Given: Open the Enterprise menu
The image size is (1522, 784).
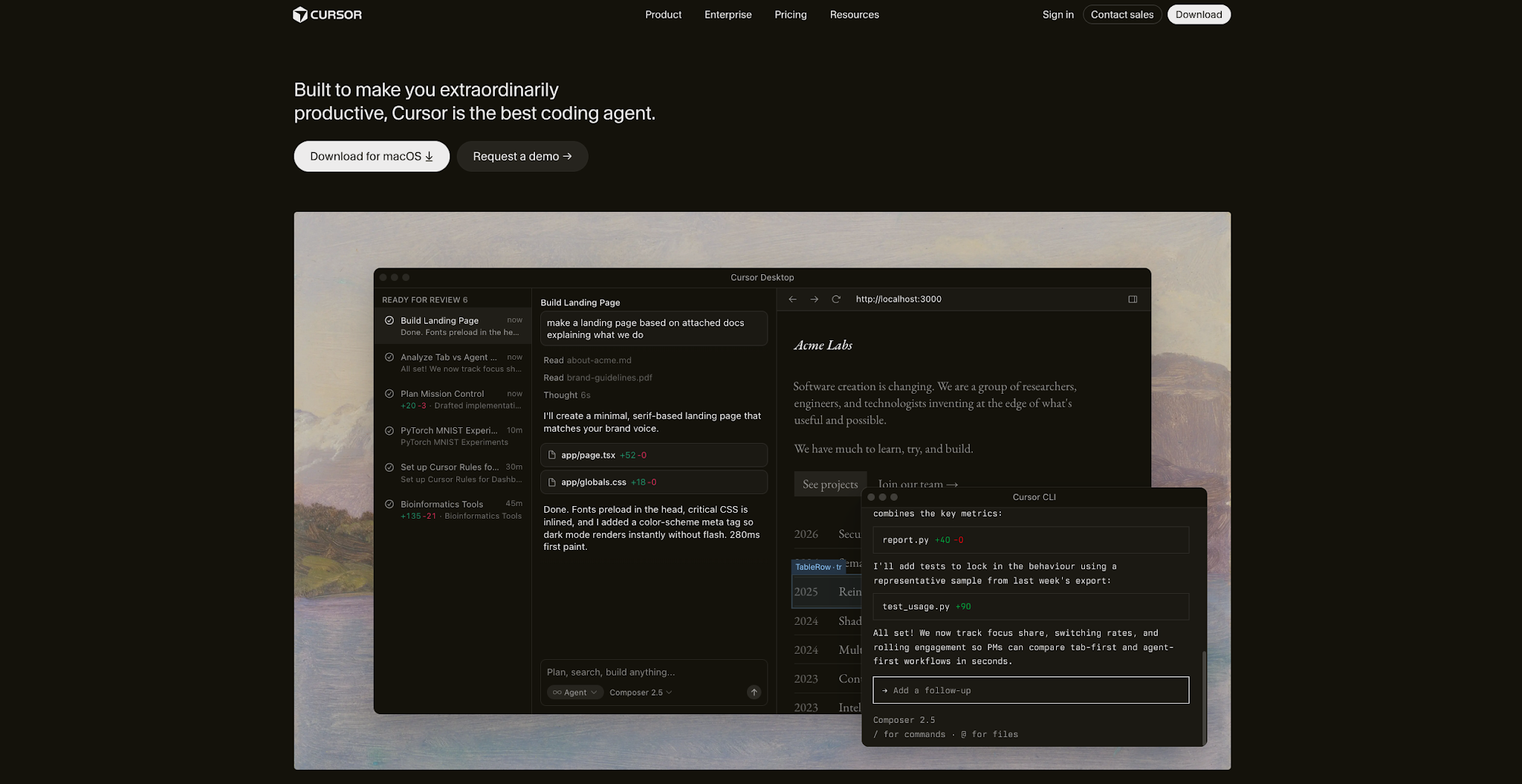Looking at the screenshot, I should coord(728,15).
